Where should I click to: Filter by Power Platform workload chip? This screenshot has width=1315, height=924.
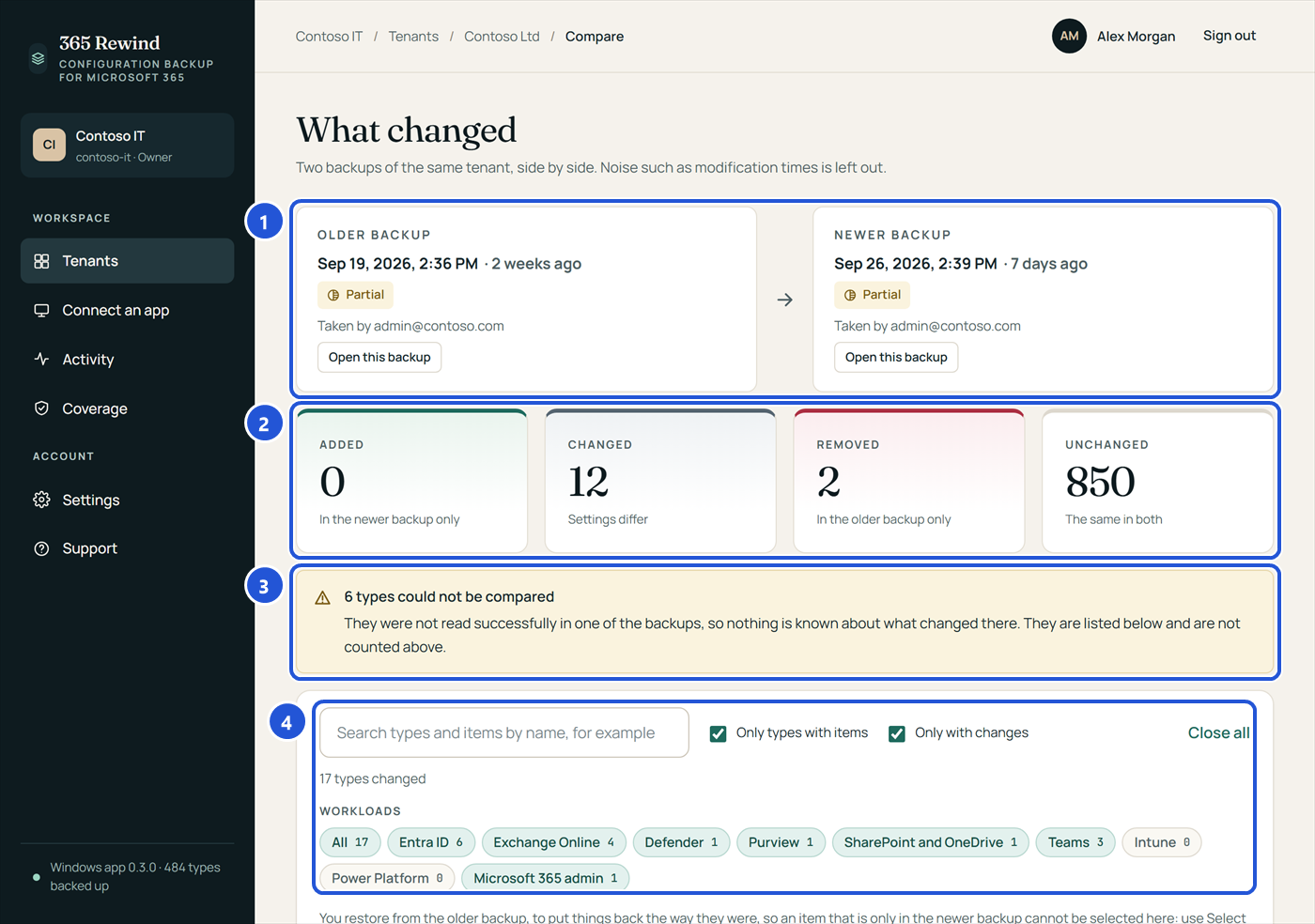387,878
